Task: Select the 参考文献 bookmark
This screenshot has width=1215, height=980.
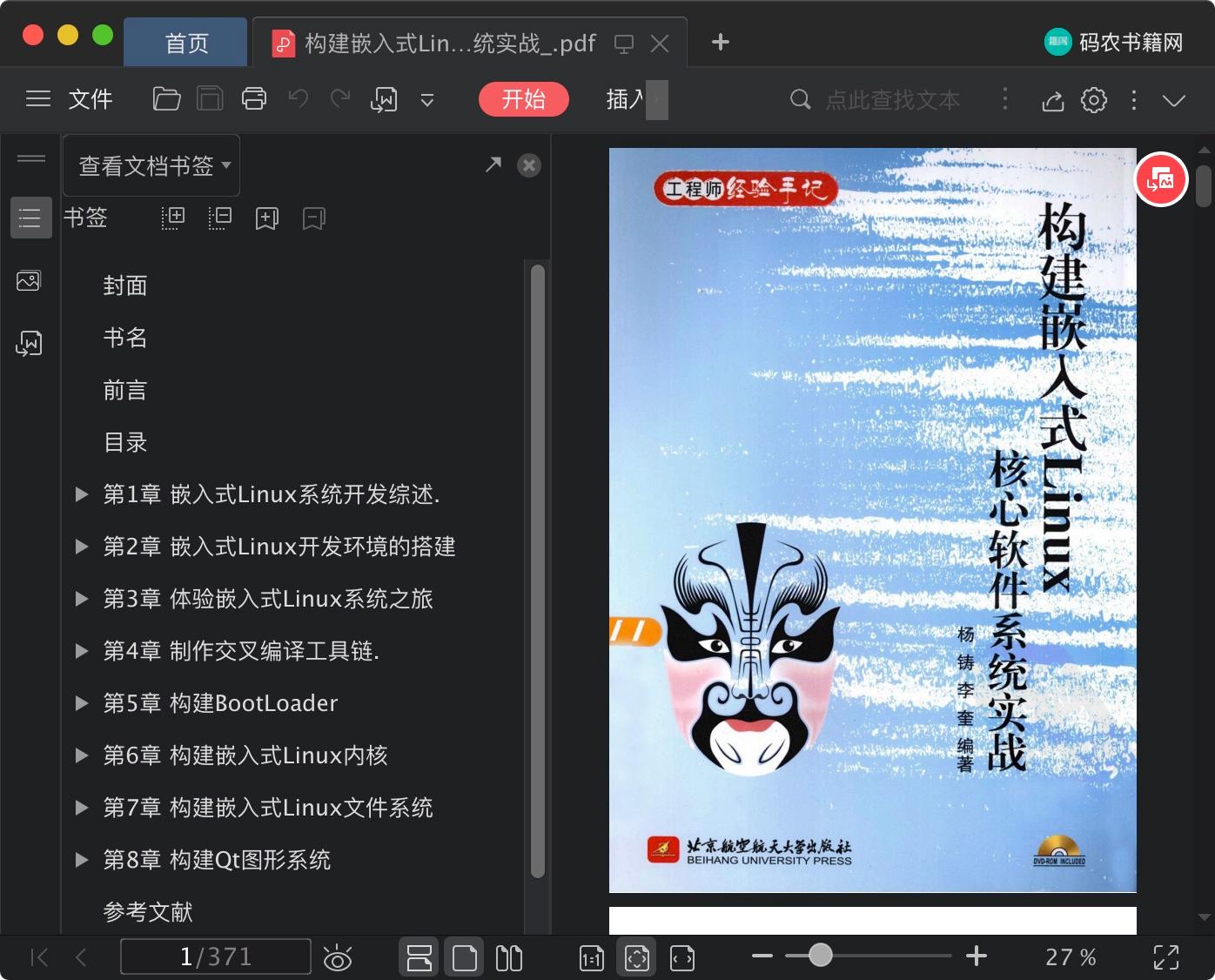Action: [148, 912]
